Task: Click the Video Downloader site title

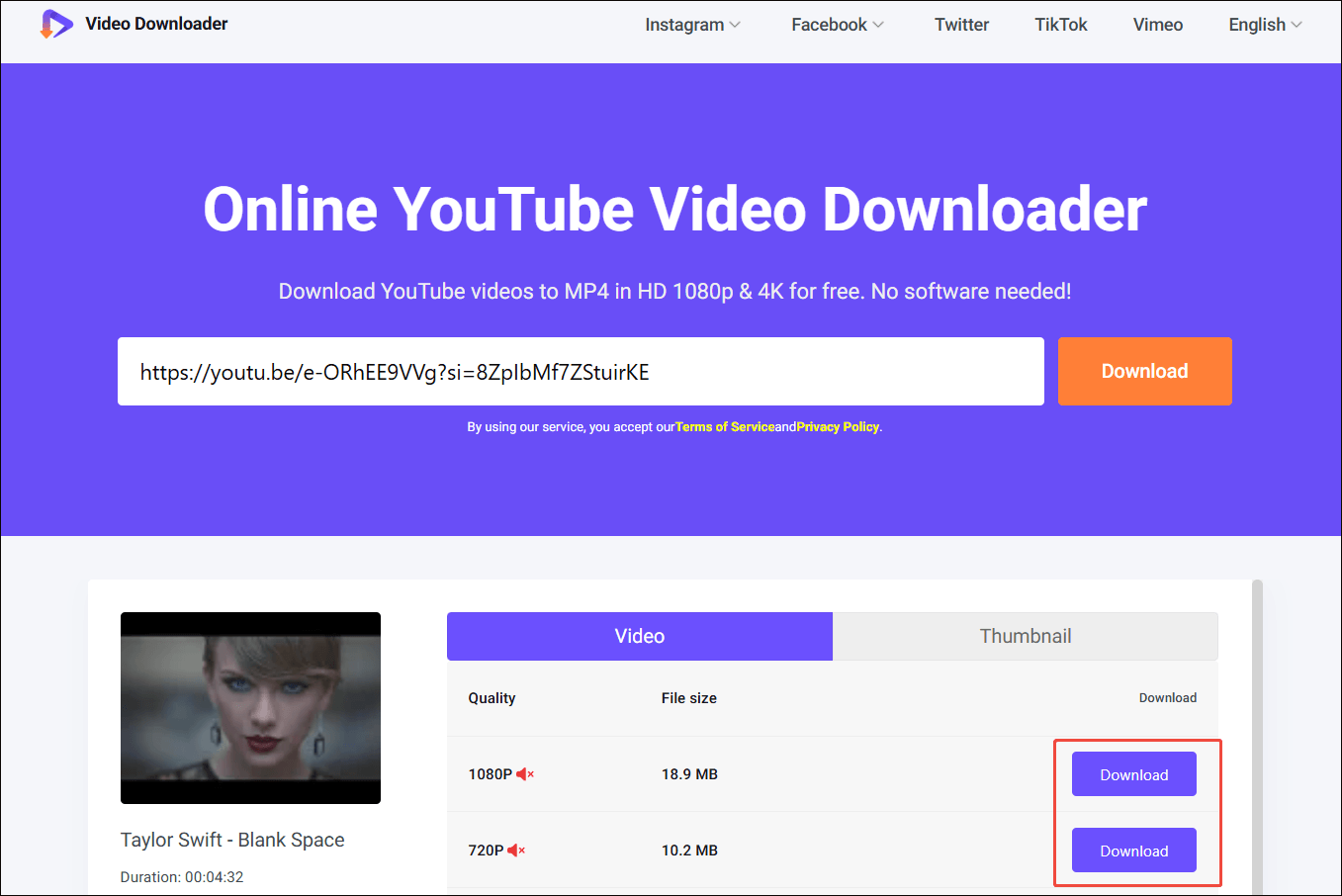Action: click(x=156, y=24)
